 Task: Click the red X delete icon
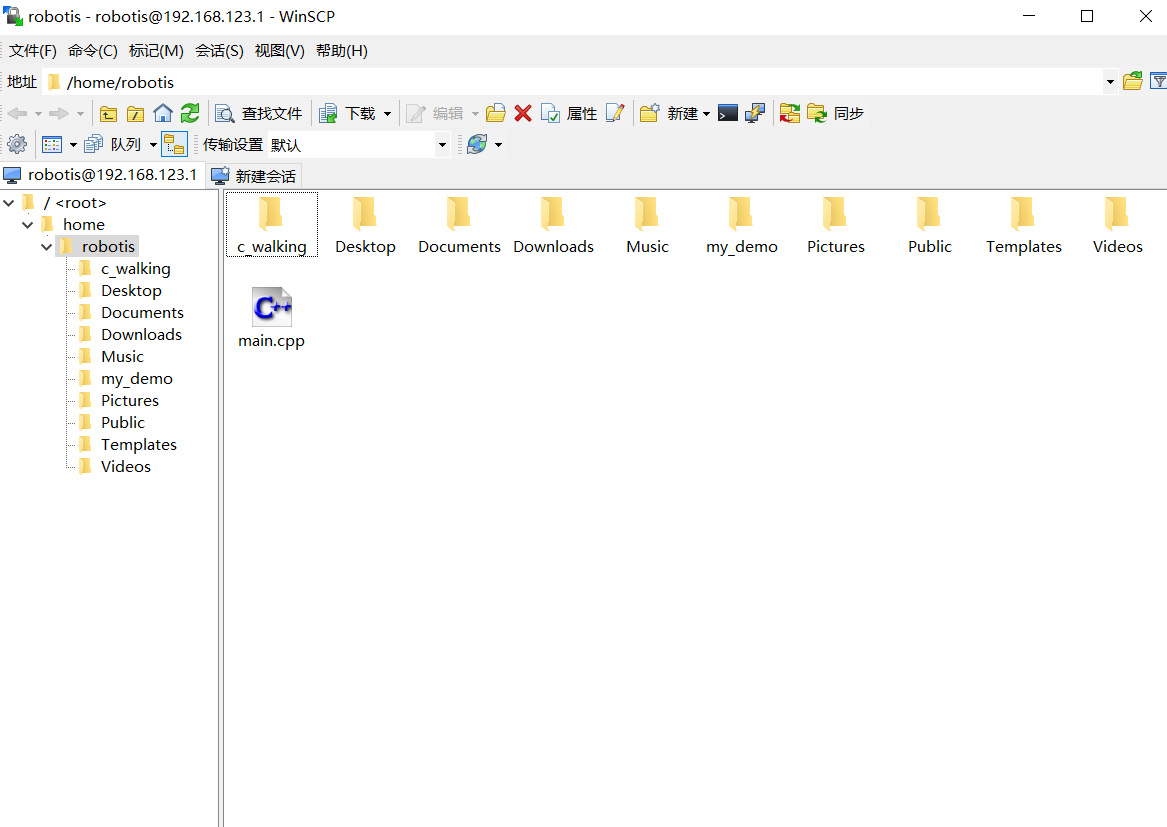click(523, 113)
